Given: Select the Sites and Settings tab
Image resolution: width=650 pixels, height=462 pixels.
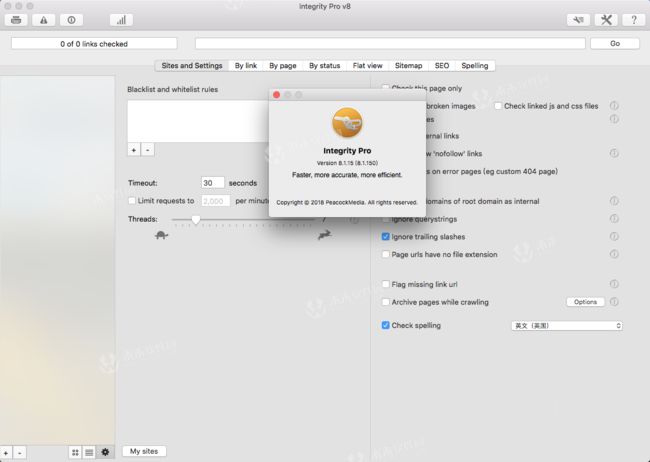Looking at the screenshot, I should pos(192,66).
